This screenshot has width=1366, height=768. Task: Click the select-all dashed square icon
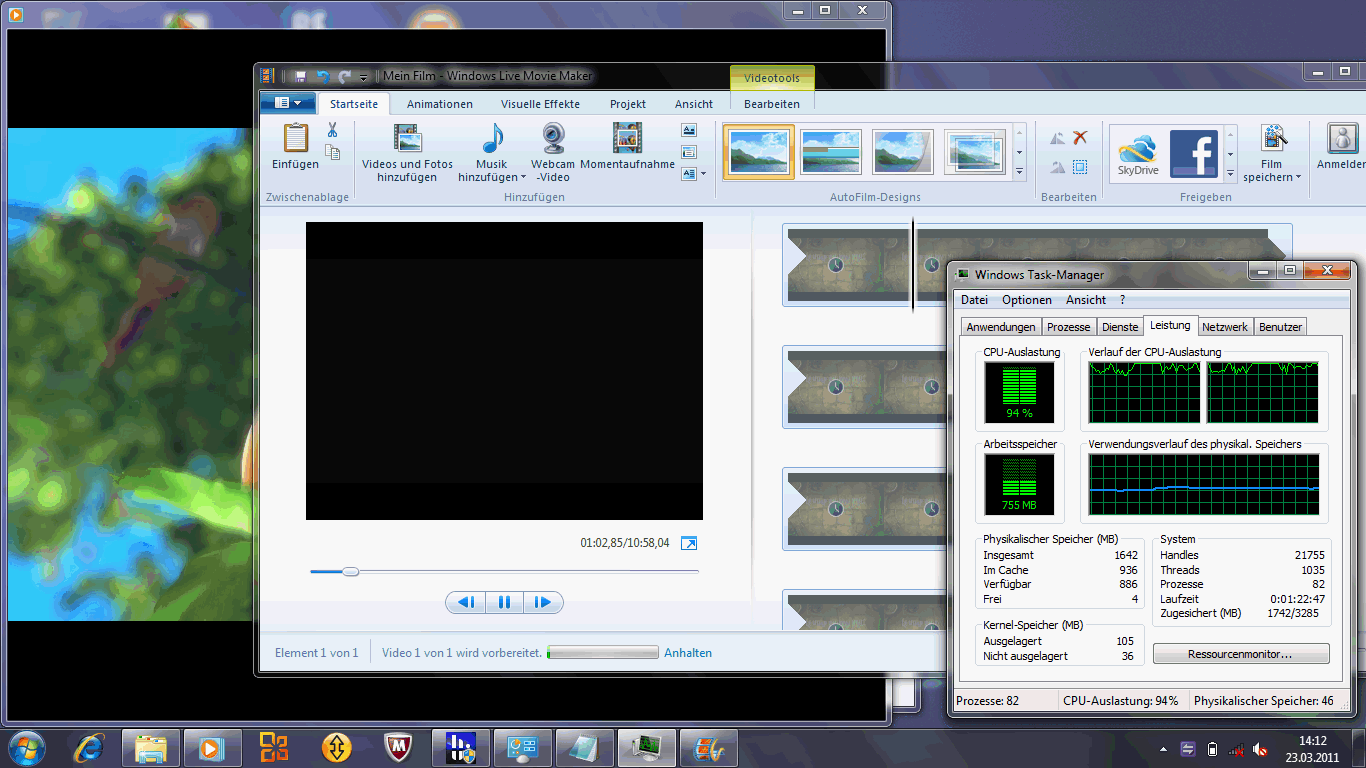pyautogui.click(x=1080, y=167)
